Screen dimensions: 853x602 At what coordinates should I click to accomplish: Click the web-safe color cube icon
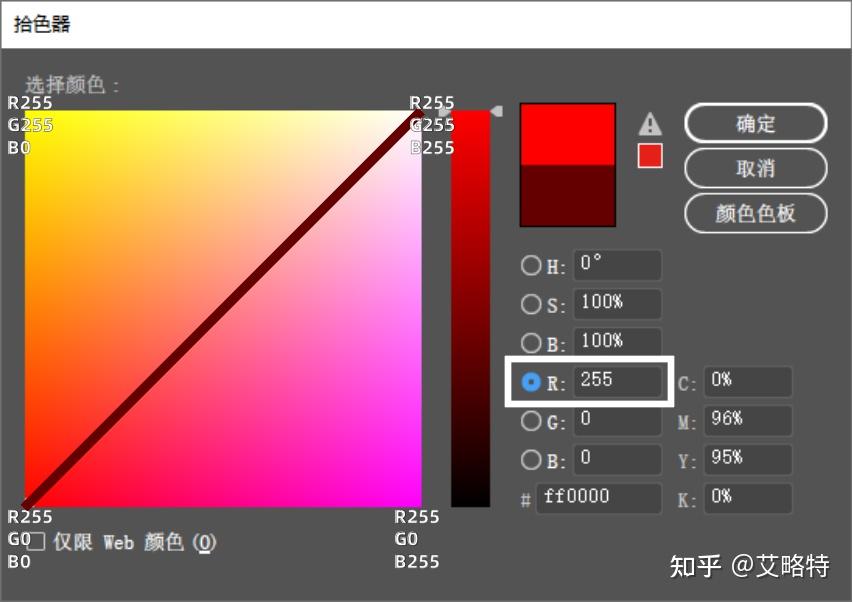[x=649, y=157]
